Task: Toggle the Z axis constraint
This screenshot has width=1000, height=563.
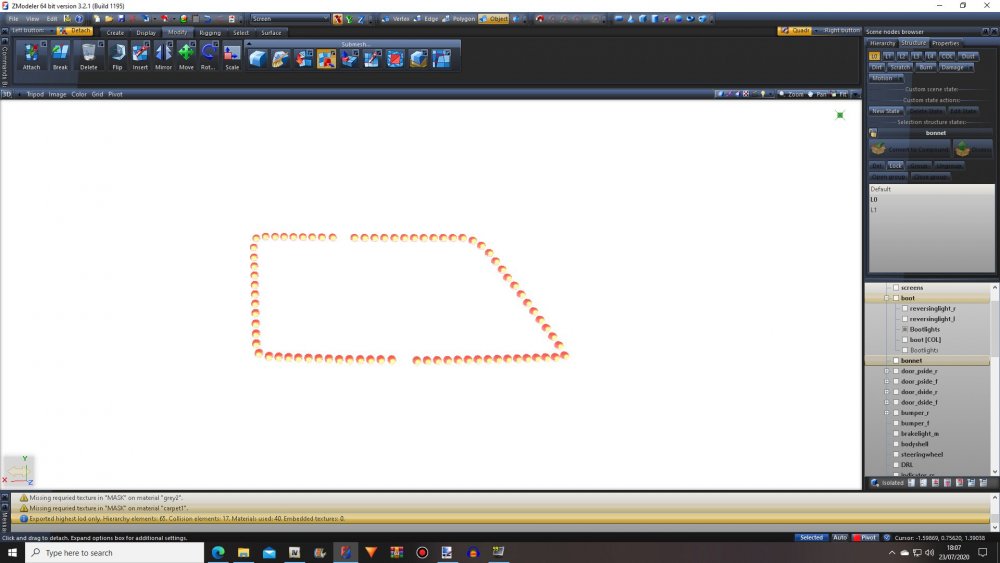Action: 360,19
